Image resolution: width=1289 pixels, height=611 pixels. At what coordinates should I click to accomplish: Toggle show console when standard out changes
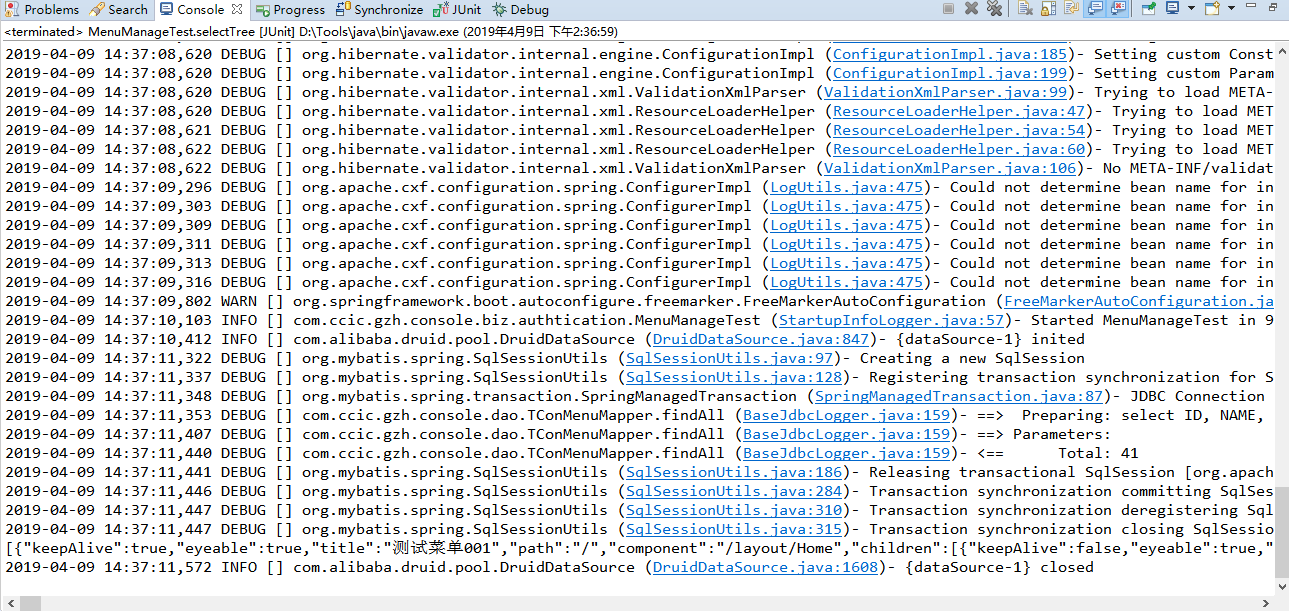tap(1095, 9)
